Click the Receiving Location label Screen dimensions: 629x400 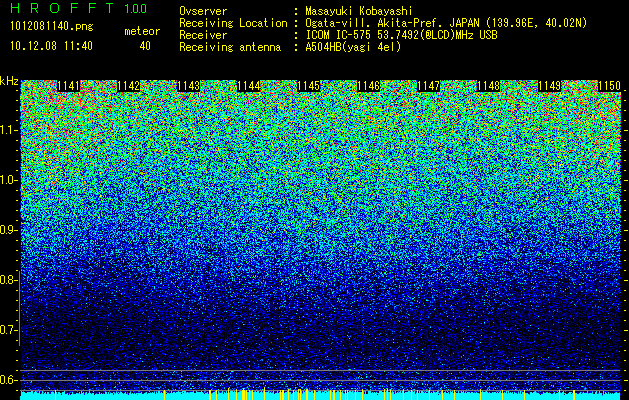point(233,23)
